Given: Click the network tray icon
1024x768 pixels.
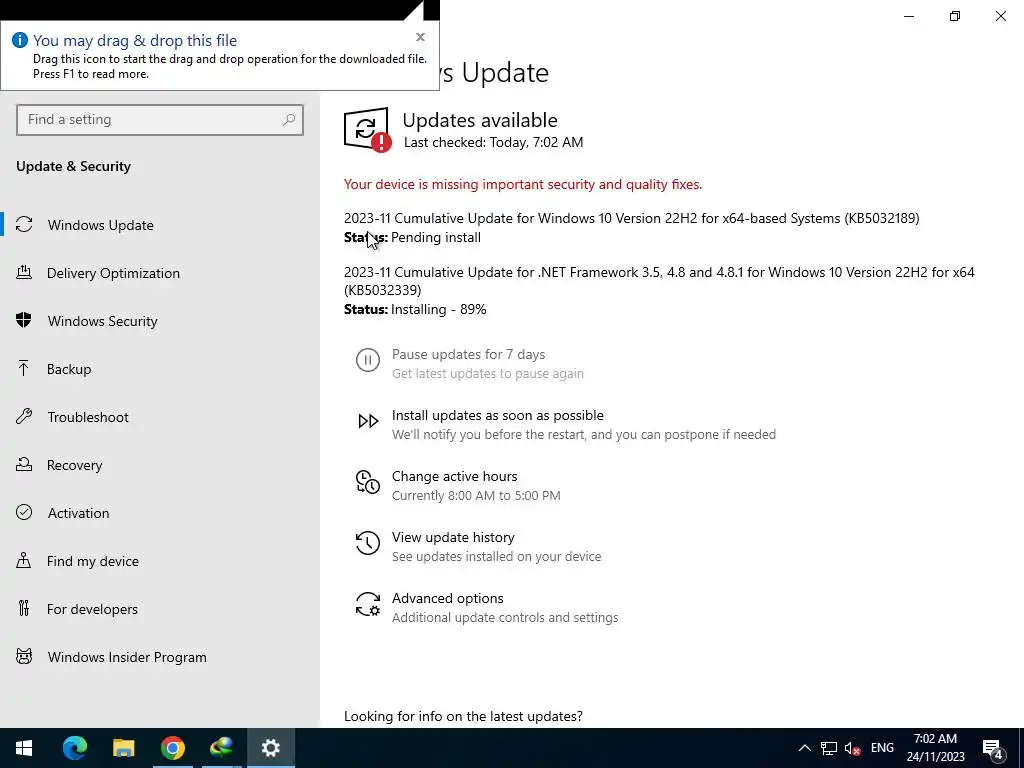Looking at the screenshot, I should tap(829, 748).
